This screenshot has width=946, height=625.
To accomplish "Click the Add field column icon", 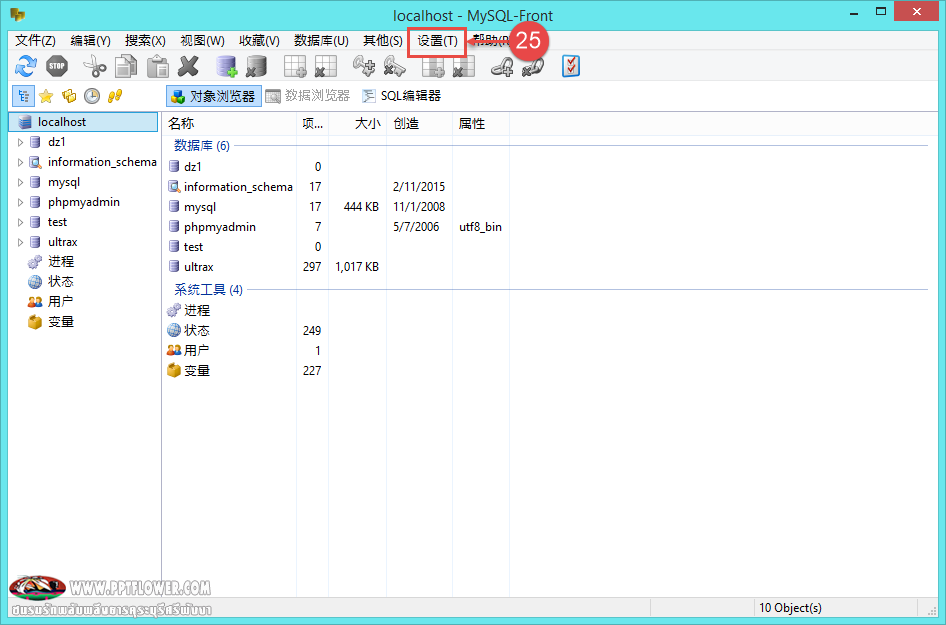I will 433,66.
